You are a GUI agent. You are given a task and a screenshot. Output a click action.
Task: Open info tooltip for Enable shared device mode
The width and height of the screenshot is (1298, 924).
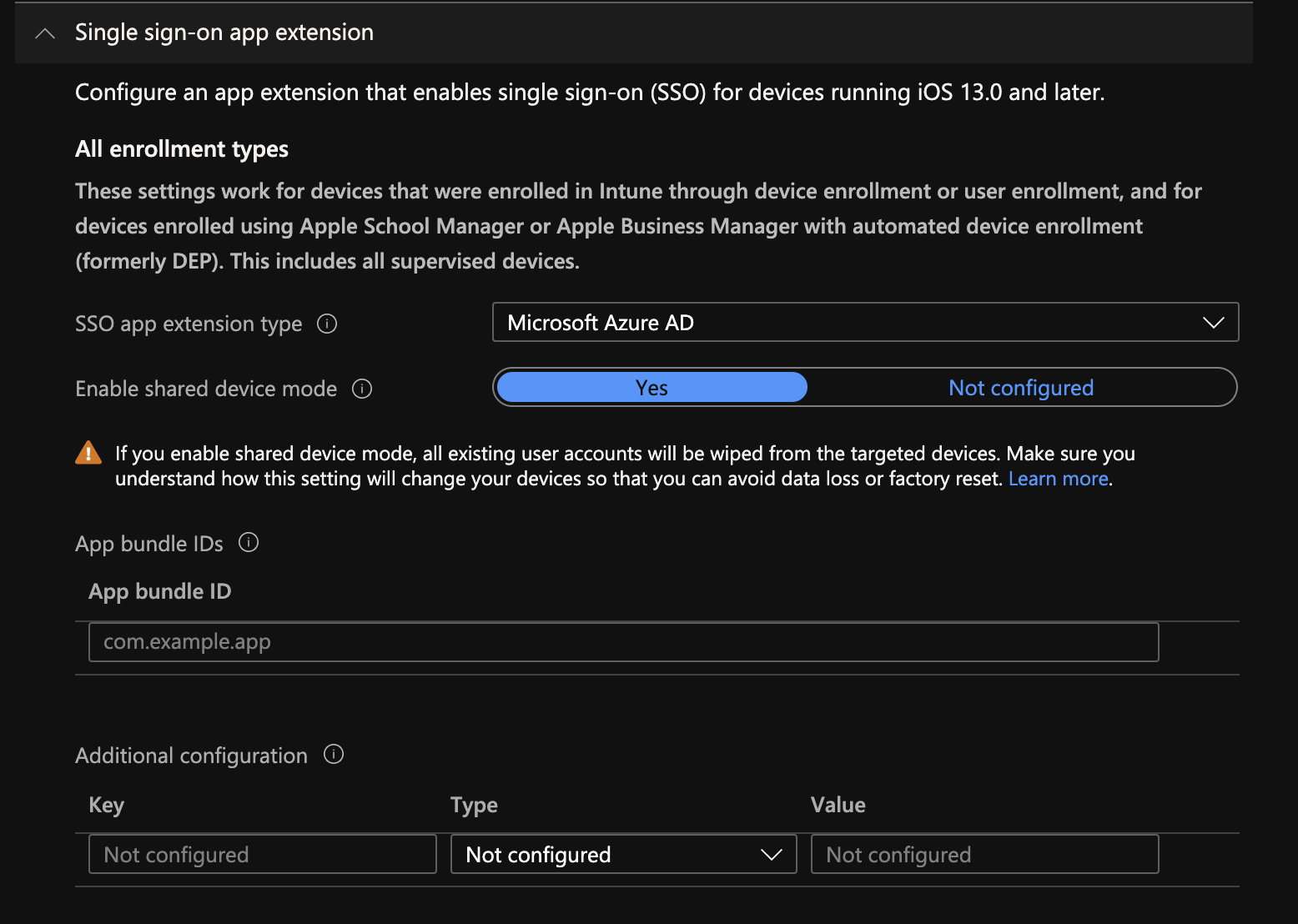click(x=362, y=389)
